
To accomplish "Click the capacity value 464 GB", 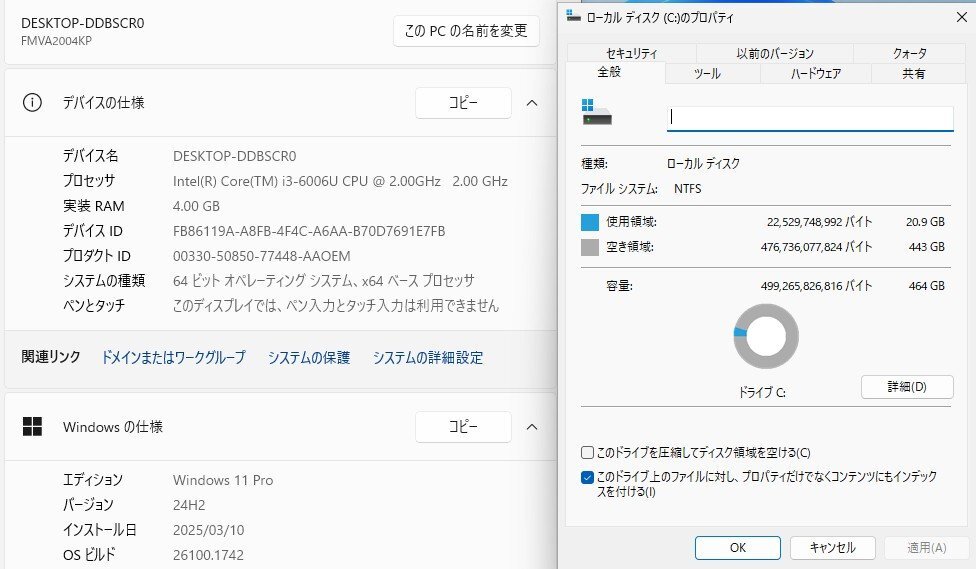I will pos(927,286).
